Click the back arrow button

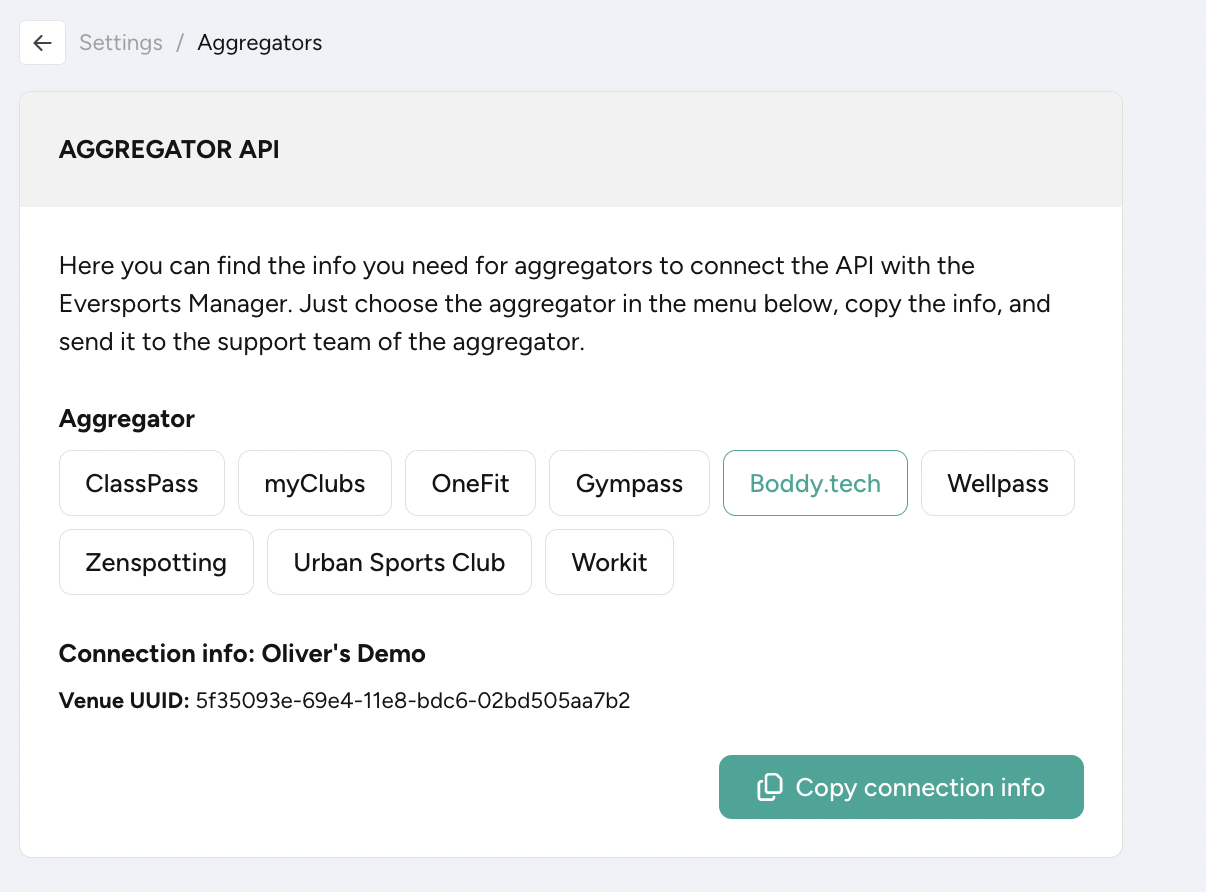coord(42,43)
